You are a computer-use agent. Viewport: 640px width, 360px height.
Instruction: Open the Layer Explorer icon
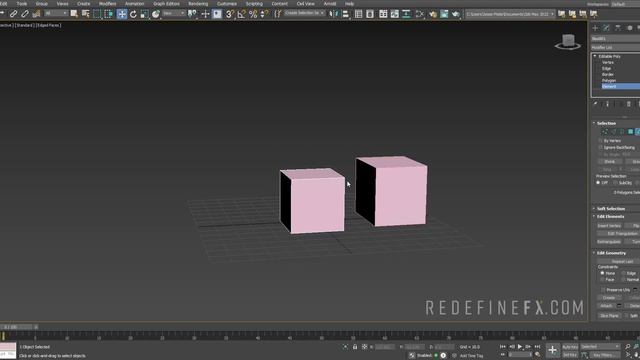coord(370,14)
